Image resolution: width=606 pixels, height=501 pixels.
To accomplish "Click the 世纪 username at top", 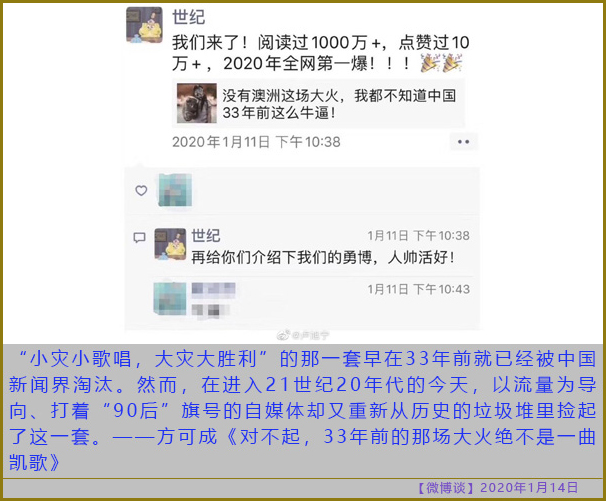I will pos(189,17).
